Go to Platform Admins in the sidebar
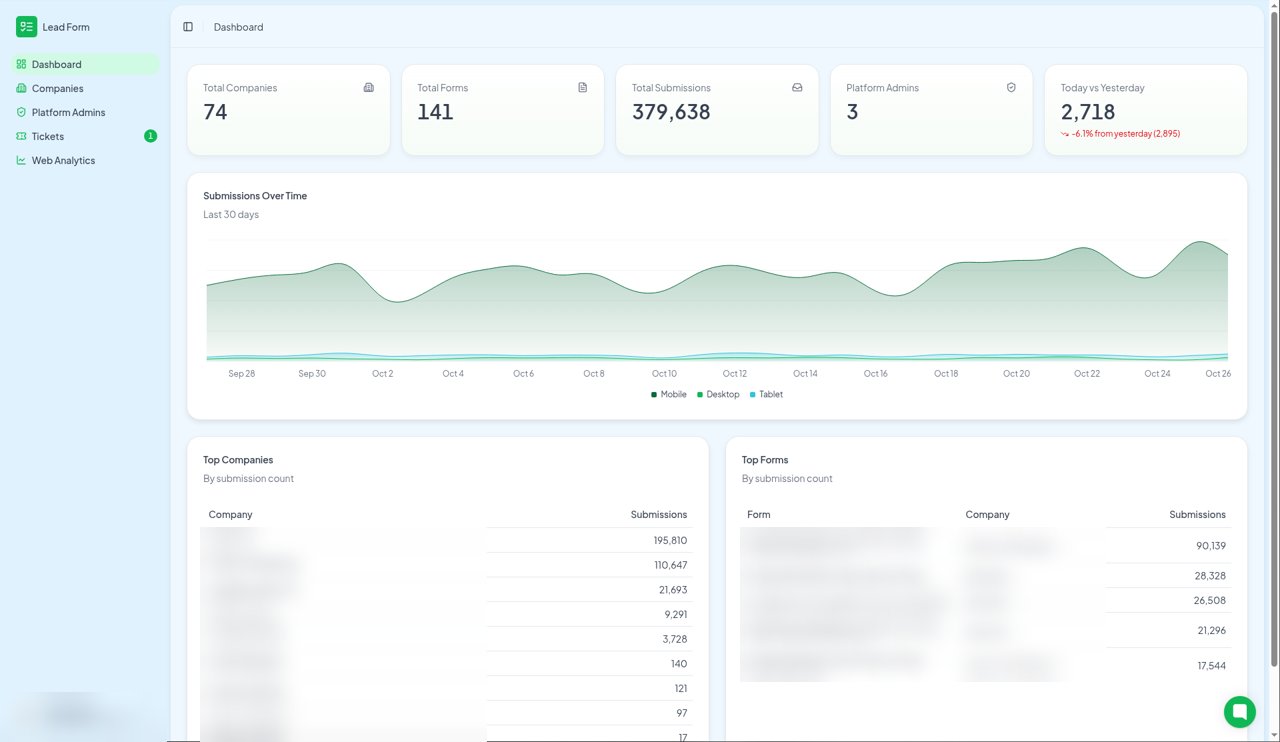This screenshot has height=742, width=1280. [86, 112]
